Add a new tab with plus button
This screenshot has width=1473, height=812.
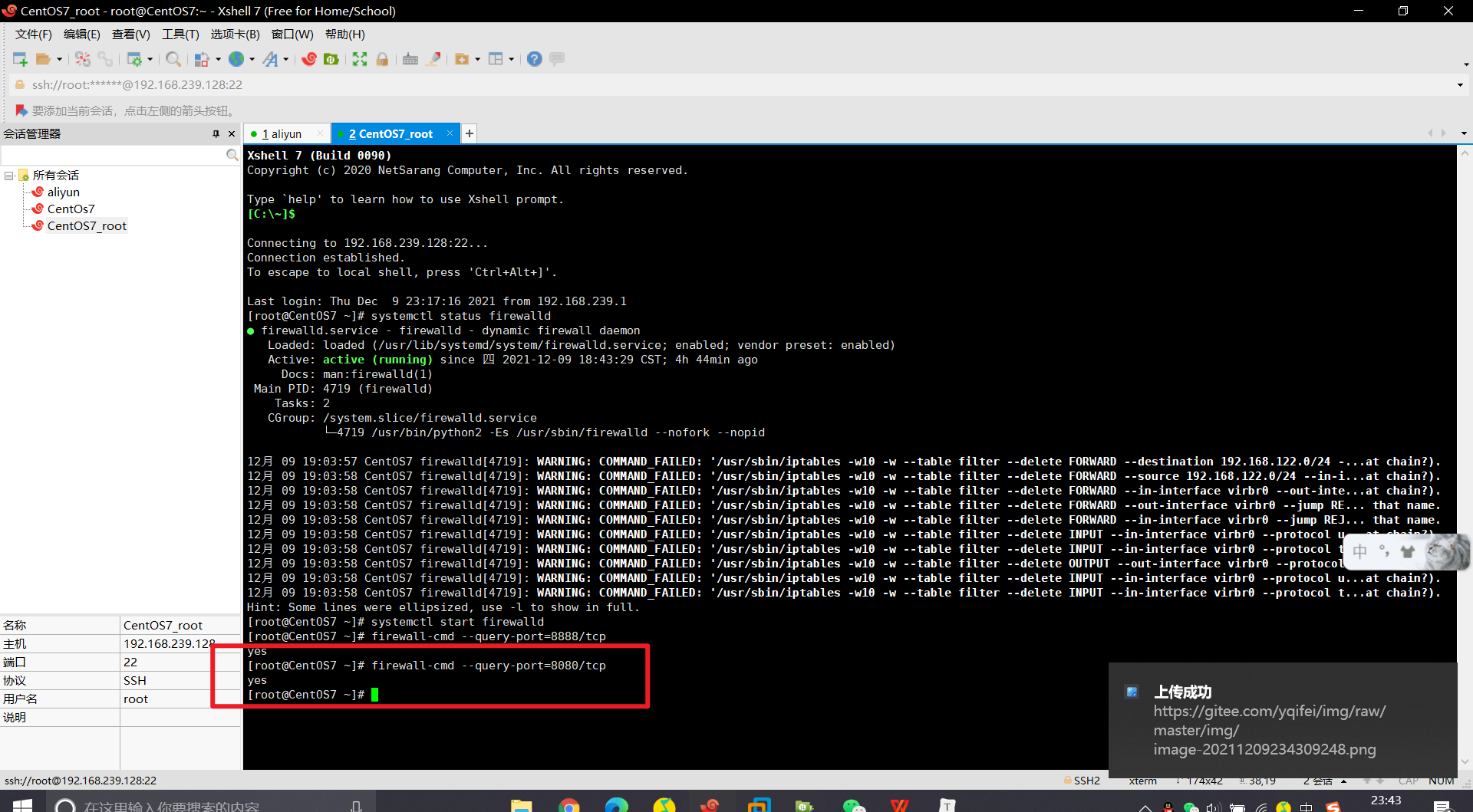point(470,133)
